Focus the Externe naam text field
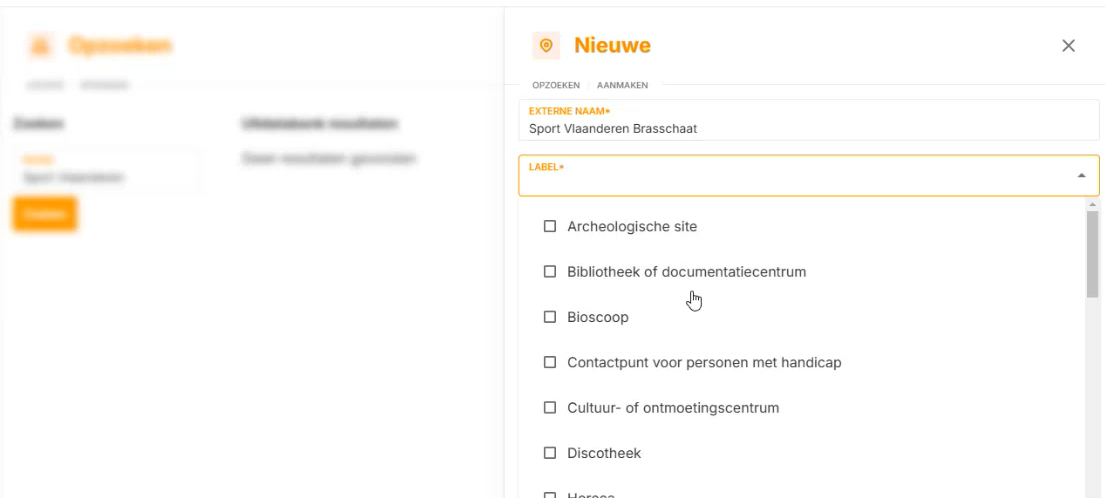1105x498 pixels. 808,128
